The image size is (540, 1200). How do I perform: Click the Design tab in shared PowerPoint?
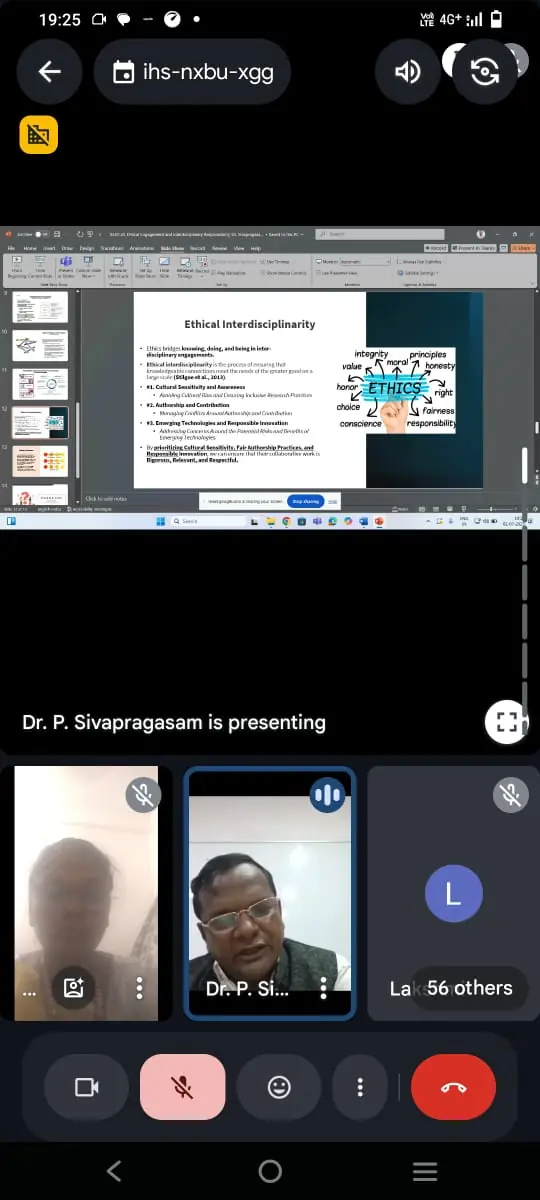pyautogui.click(x=86, y=247)
